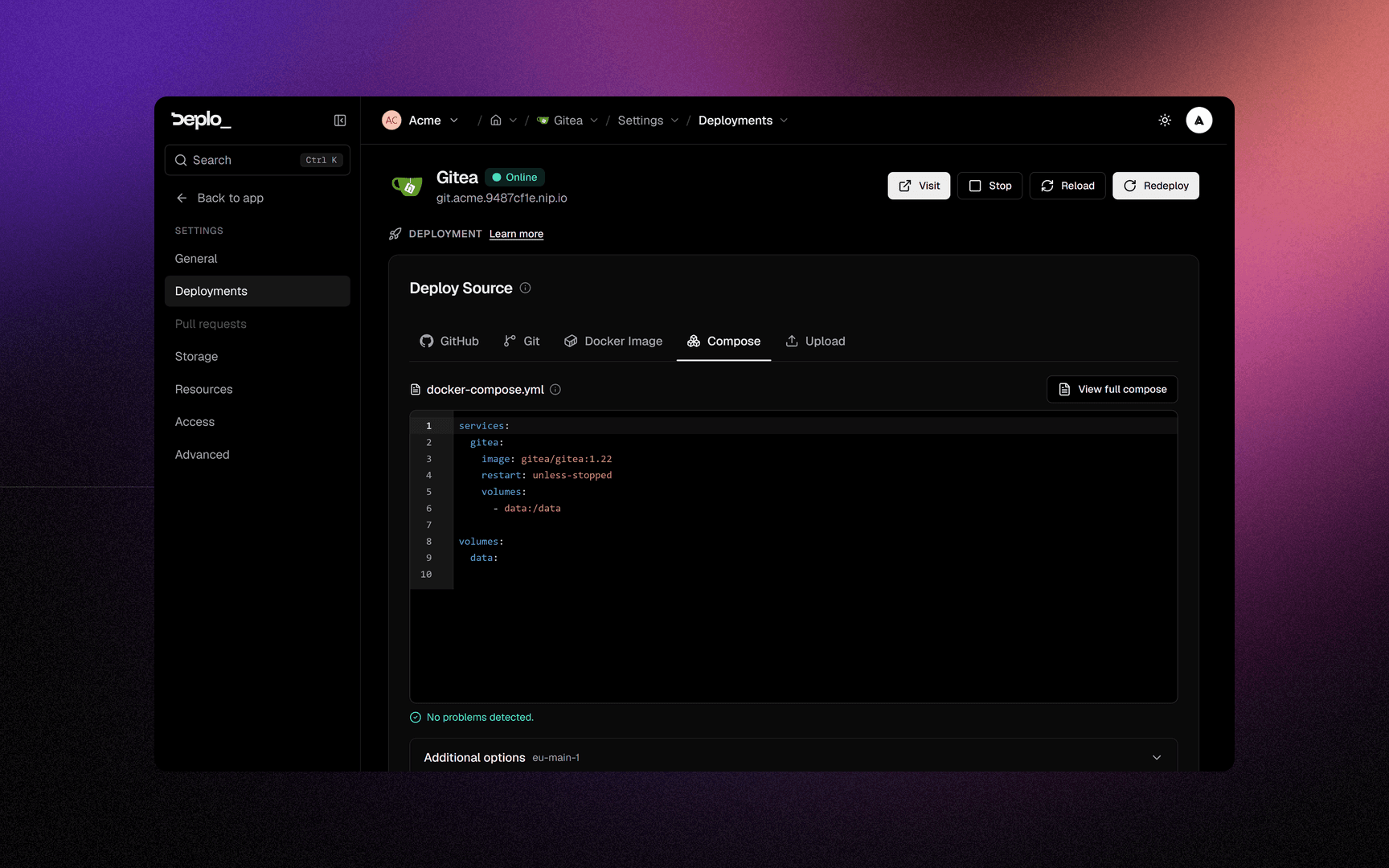The width and height of the screenshot is (1389, 868).
Task: Click '- data:/data' volume line
Action: 527,508
